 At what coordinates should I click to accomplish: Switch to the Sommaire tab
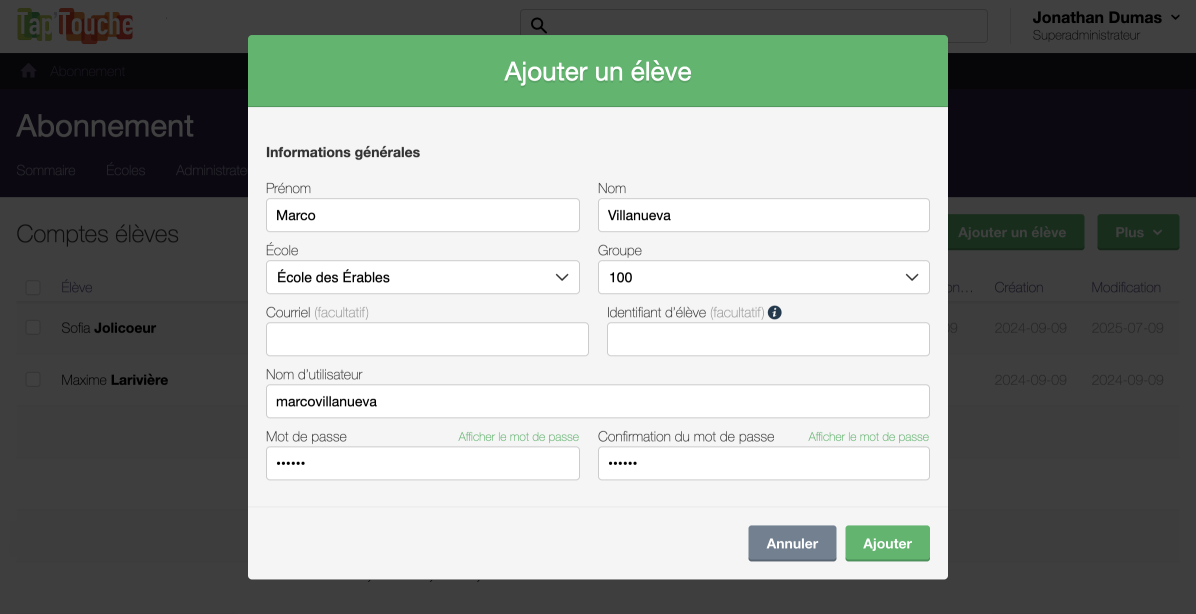pos(46,170)
